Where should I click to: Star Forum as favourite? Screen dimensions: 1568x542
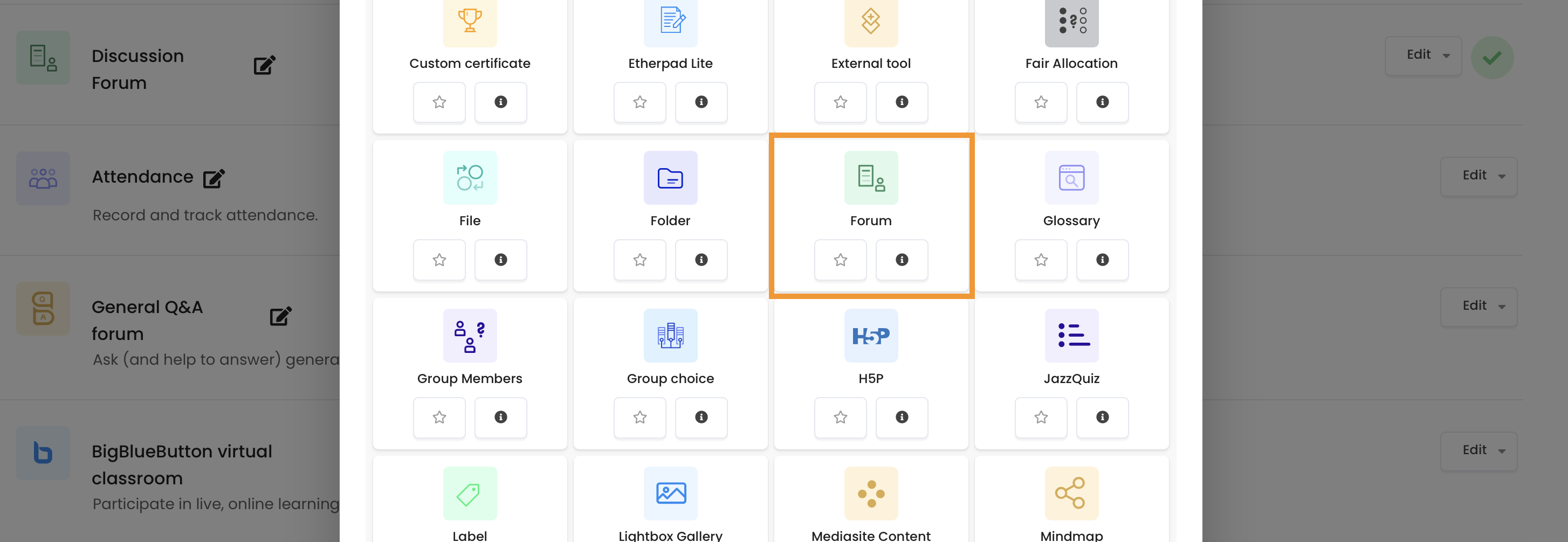tap(840, 260)
